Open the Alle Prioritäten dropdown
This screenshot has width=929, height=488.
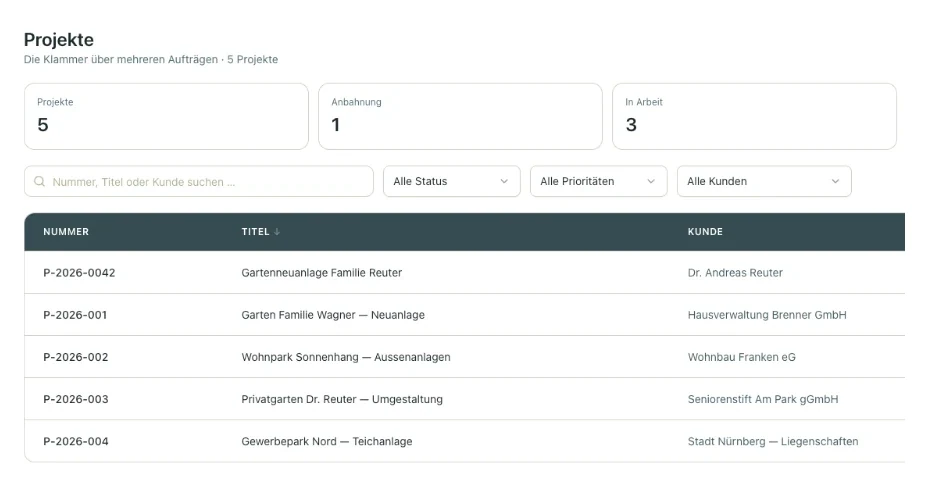[x=598, y=181]
